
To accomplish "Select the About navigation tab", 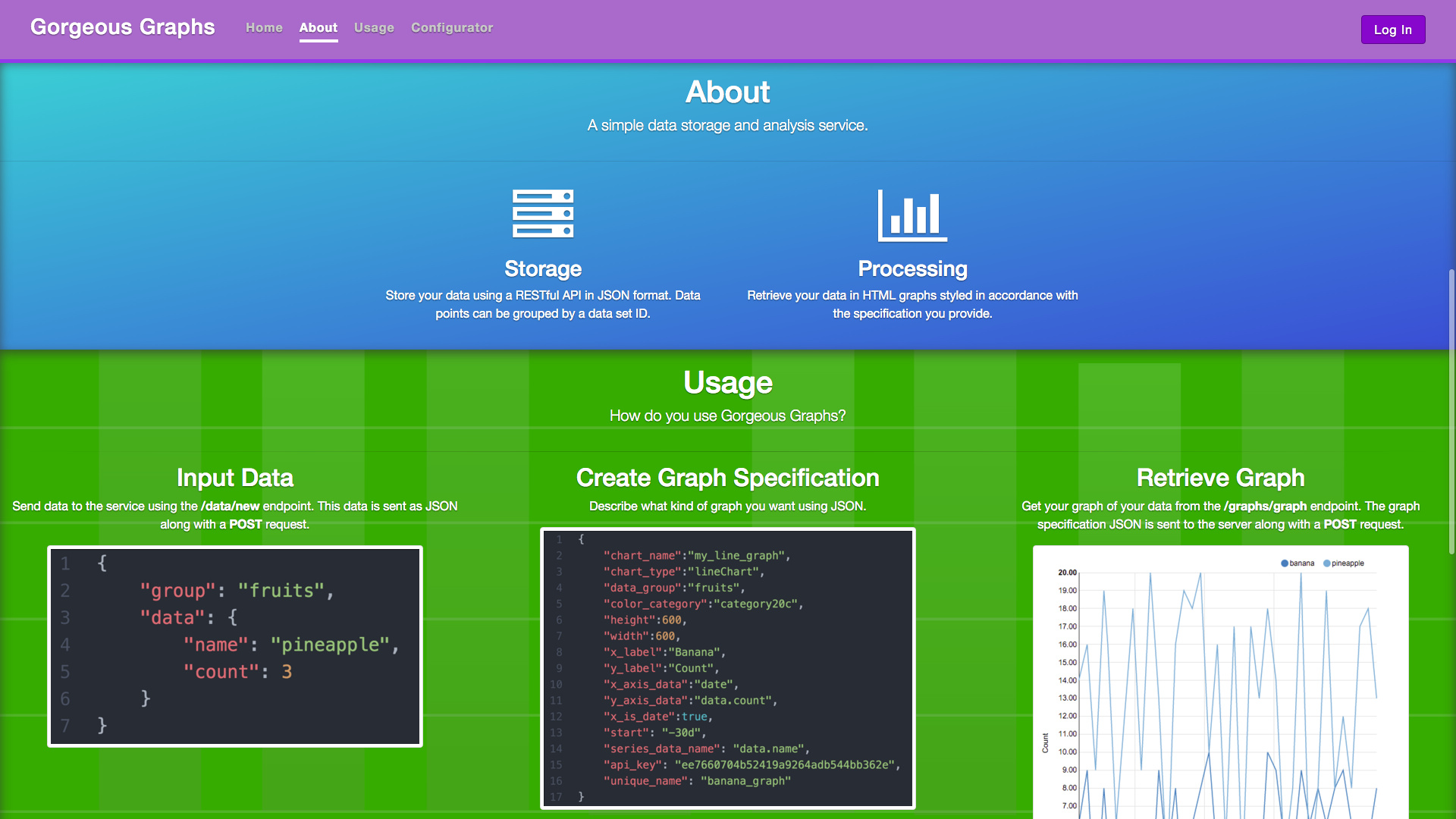I will [318, 28].
